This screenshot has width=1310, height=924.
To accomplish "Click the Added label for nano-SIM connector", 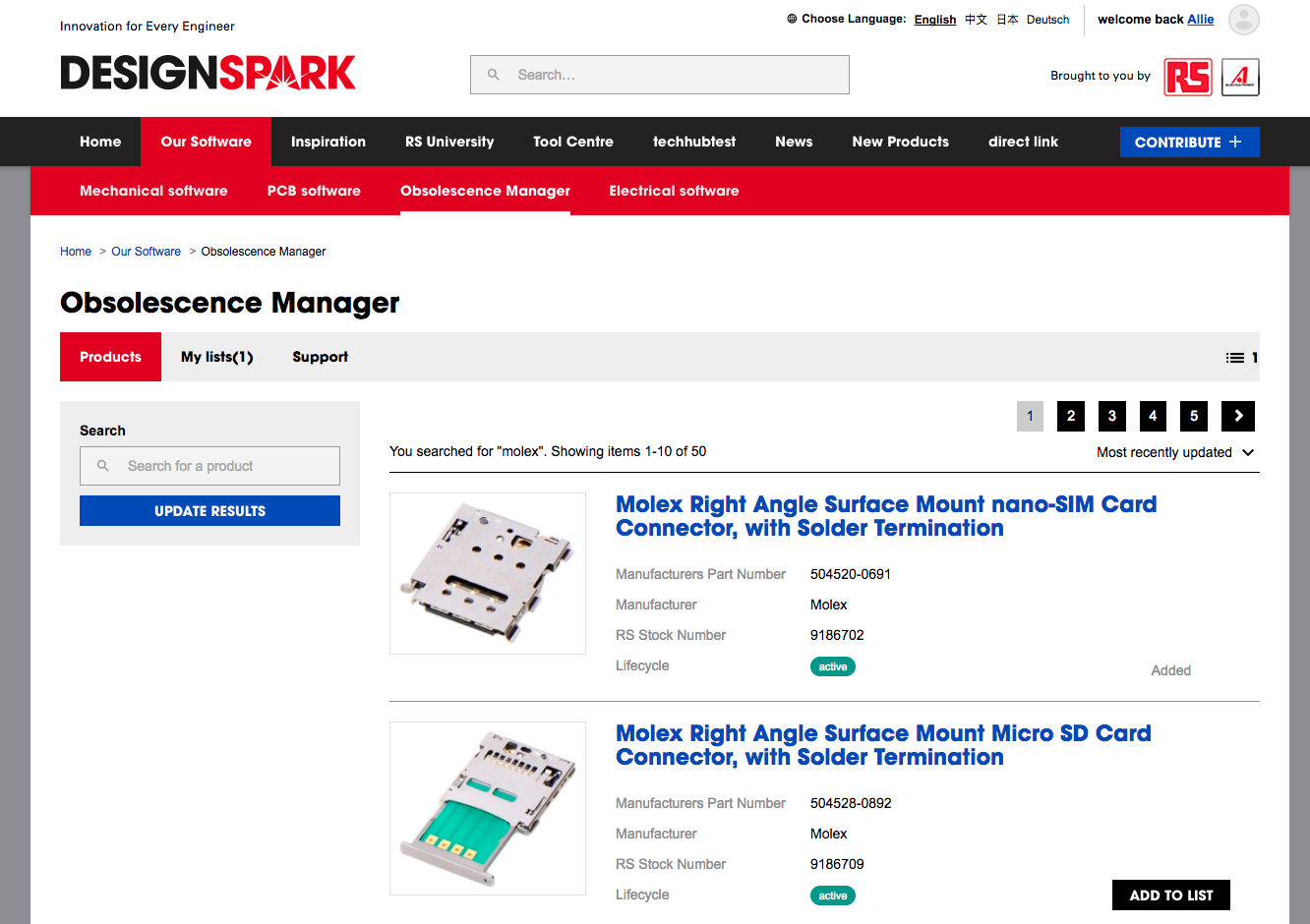I will pyautogui.click(x=1171, y=670).
